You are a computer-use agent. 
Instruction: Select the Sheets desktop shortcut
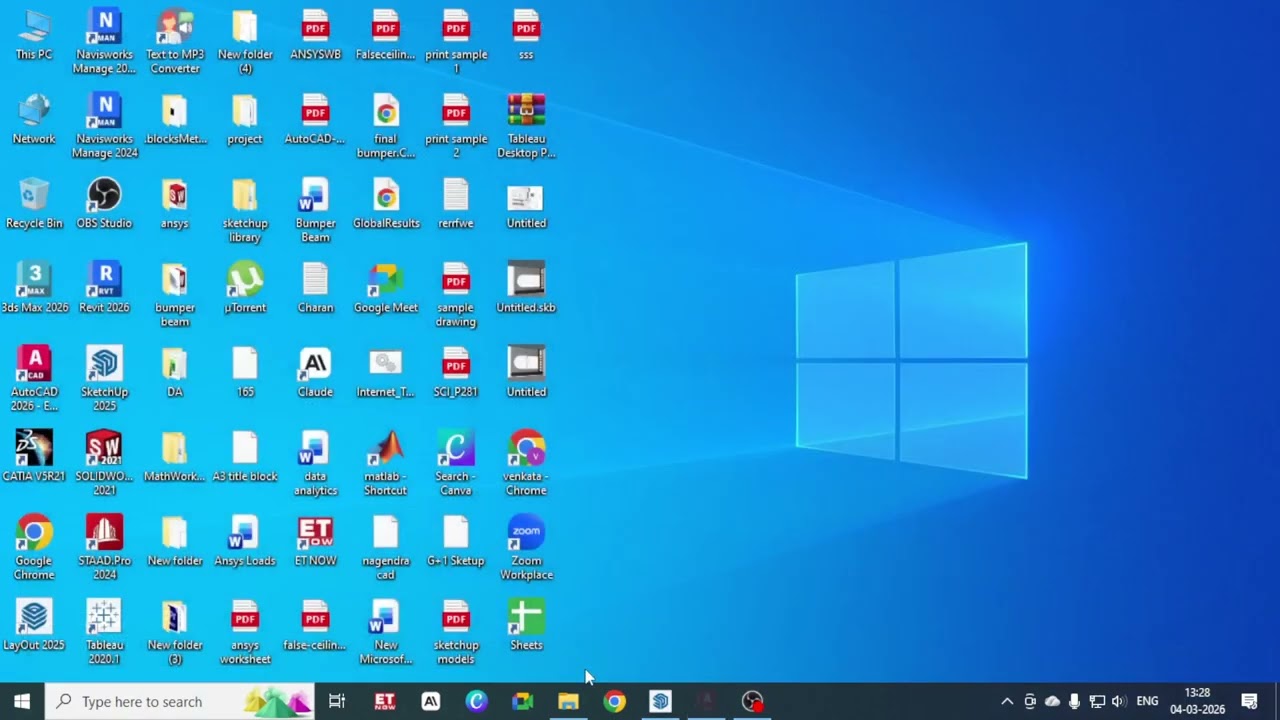(x=526, y=626)
